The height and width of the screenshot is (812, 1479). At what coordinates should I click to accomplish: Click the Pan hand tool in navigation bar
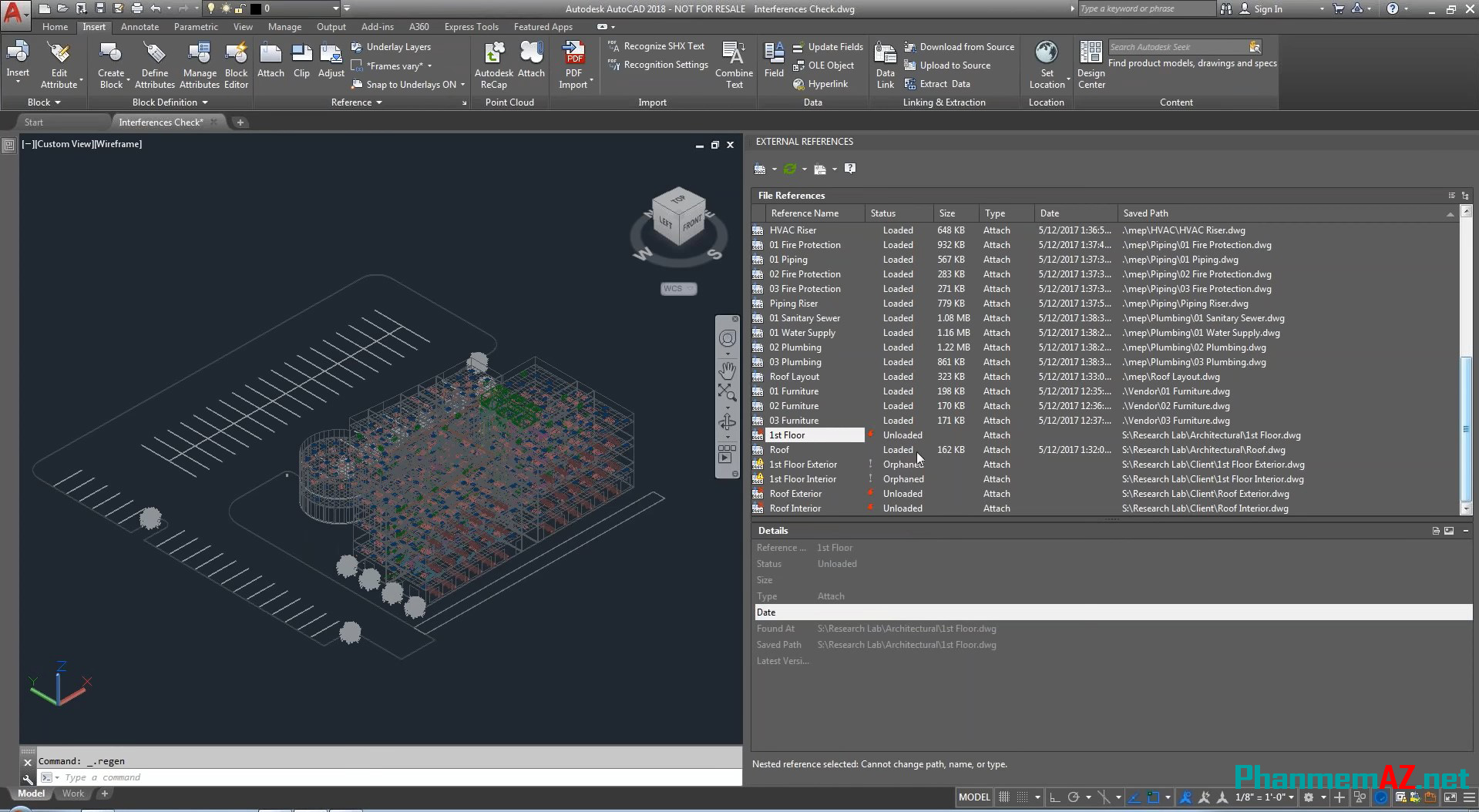click(x=727, y=369)
